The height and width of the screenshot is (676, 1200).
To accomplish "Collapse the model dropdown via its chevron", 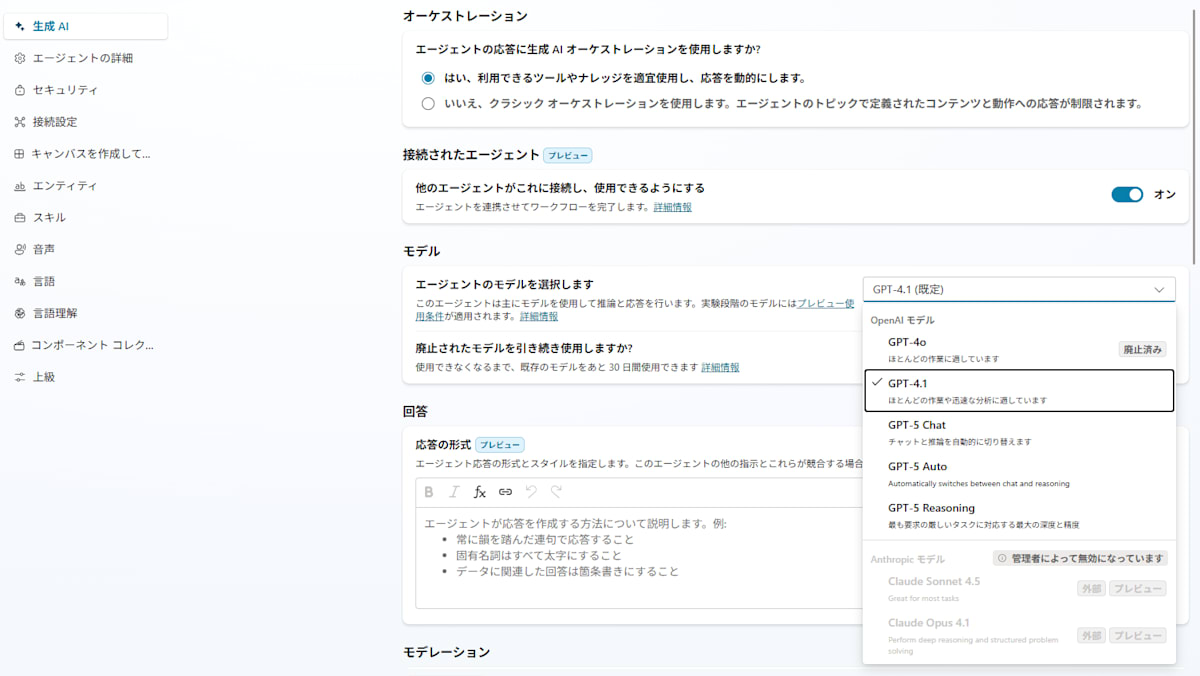I will click(1159, 290).
